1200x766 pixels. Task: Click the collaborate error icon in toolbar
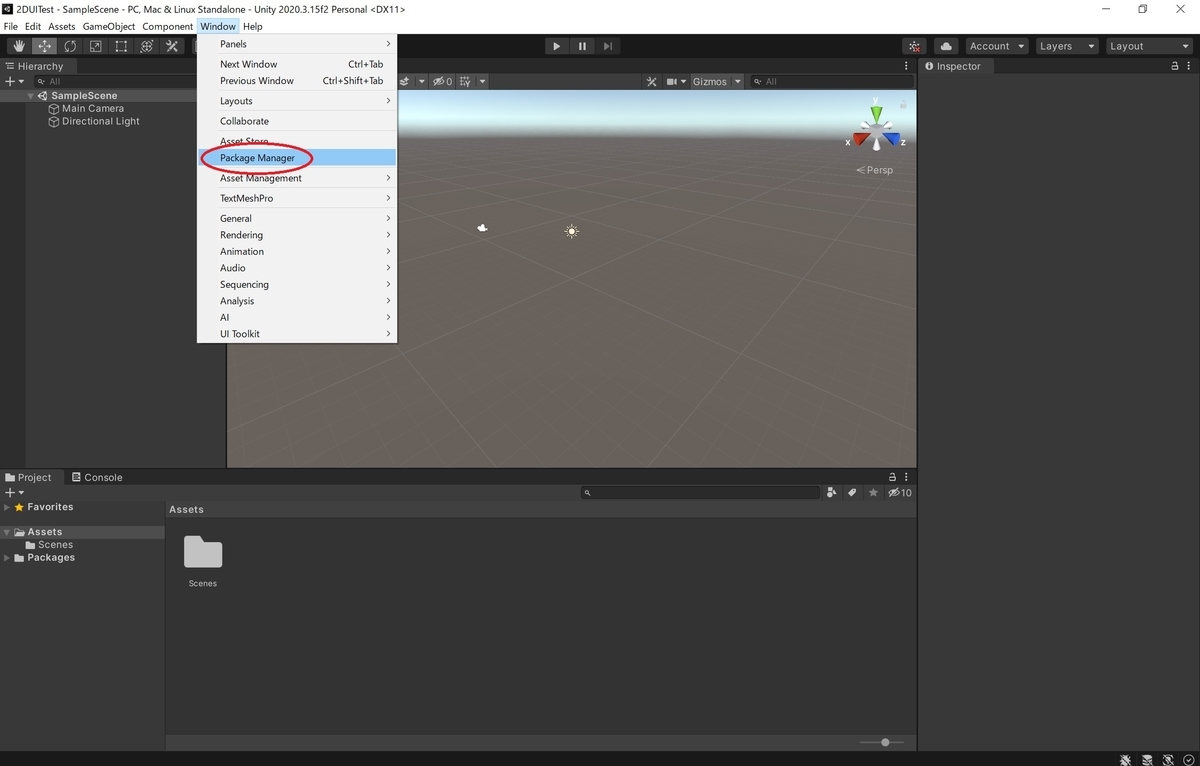click(913, 46)
